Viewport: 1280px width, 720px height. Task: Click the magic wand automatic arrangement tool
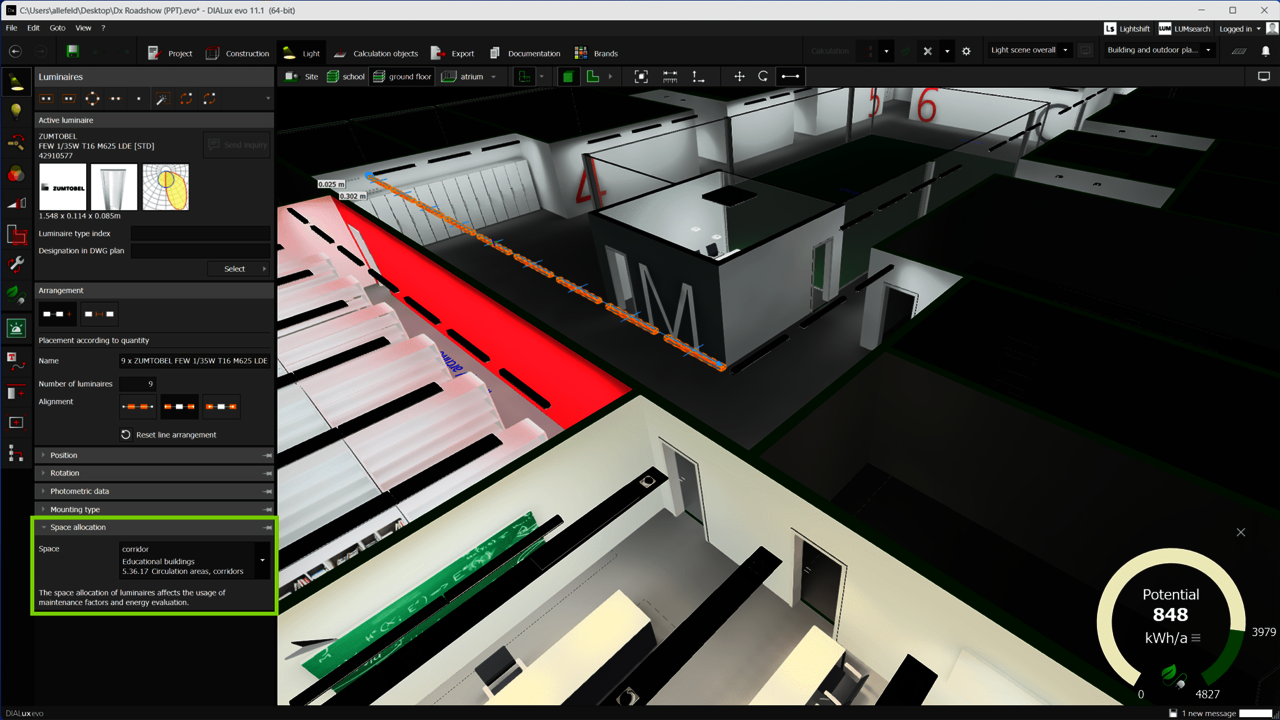159,98
